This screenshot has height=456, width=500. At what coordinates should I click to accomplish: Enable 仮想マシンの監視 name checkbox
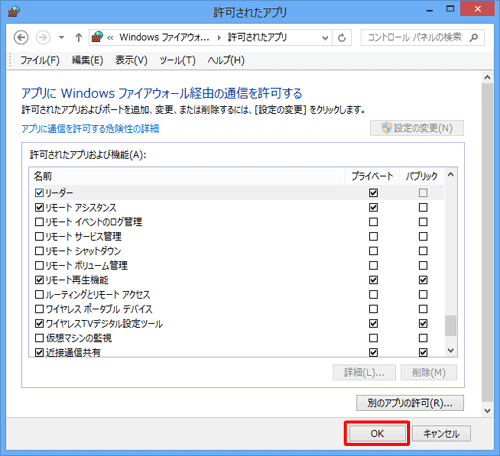[x=39, y=338]
